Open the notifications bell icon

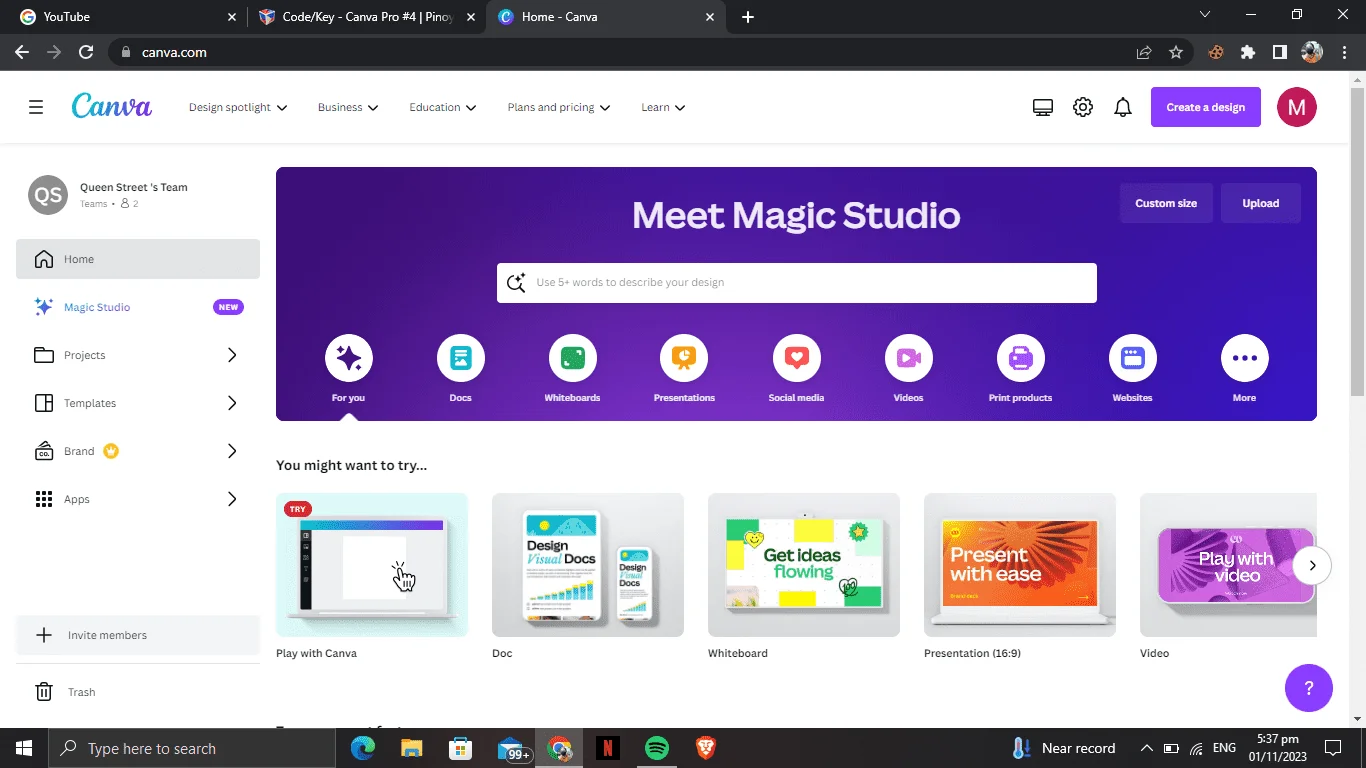[x=1123, y=107]
